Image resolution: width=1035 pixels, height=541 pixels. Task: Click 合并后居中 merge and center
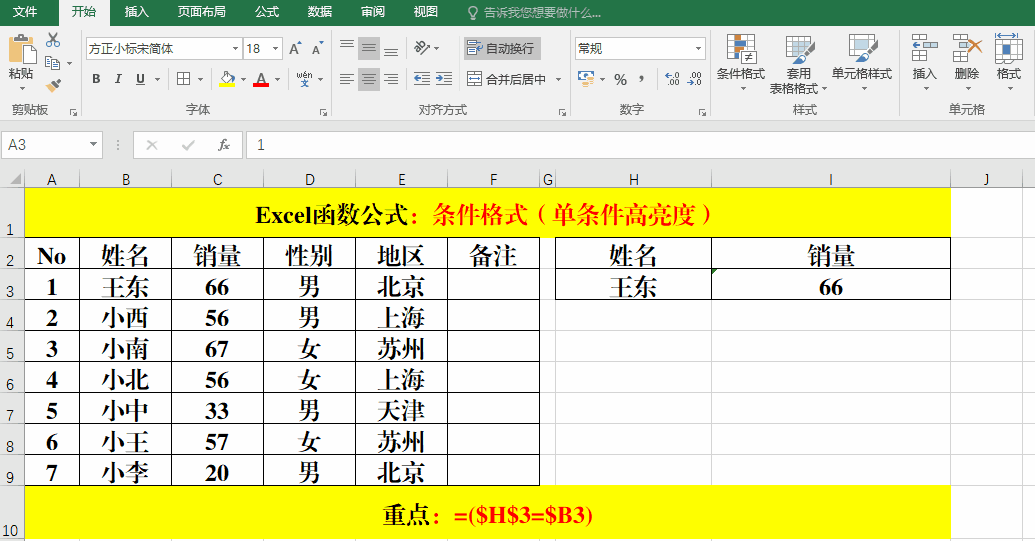point(507,79)
